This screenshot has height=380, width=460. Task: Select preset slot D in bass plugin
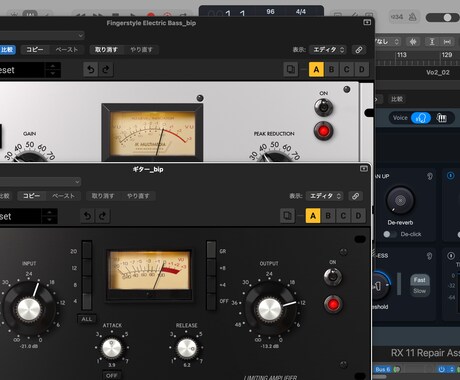pos(362,69)
